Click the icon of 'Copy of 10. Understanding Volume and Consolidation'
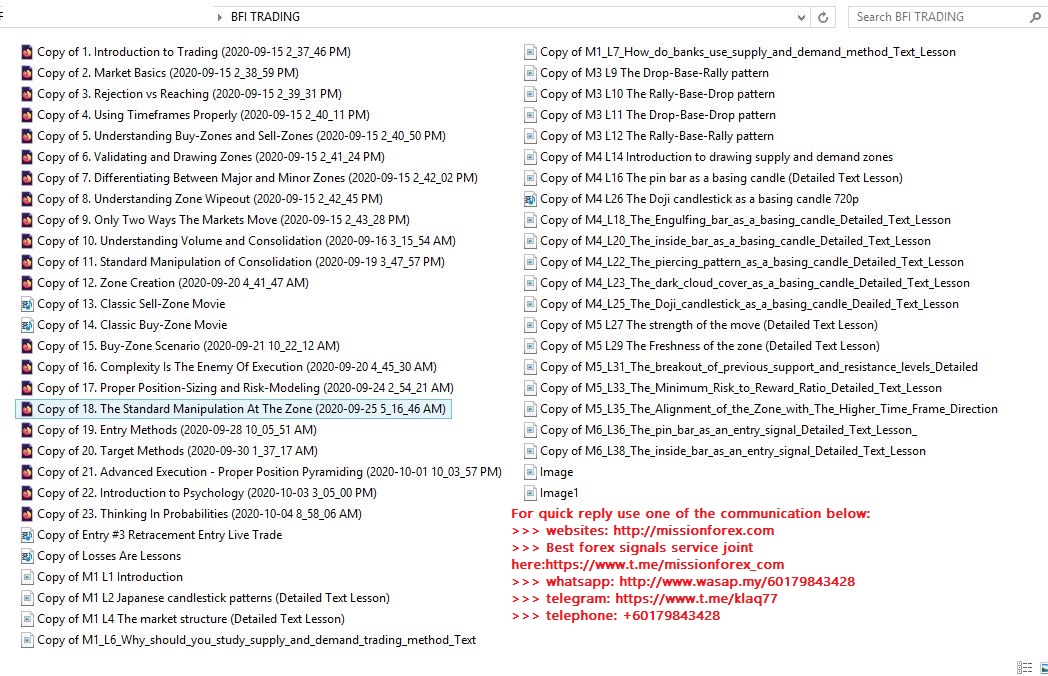The width and height of the screenshot is (1048, 676). point(27,241)
